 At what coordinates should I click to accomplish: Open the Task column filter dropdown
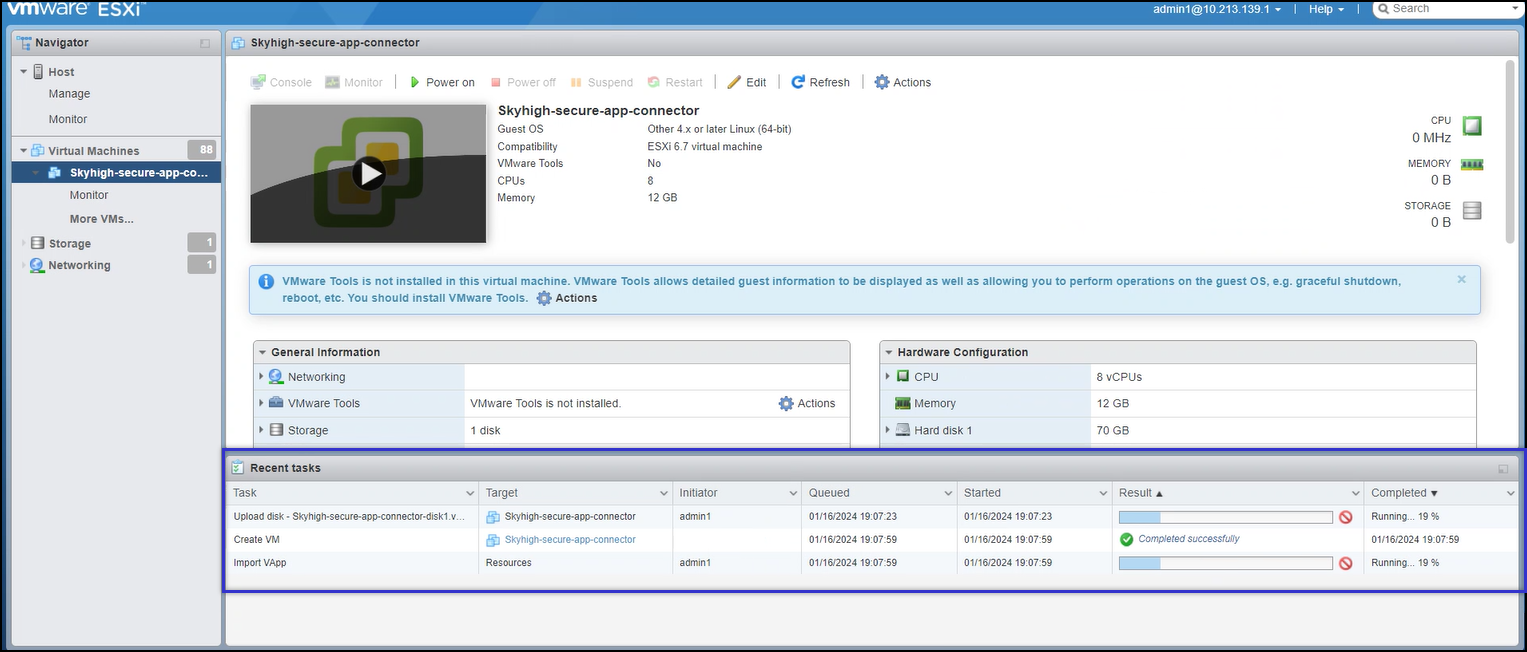(470, 492)
